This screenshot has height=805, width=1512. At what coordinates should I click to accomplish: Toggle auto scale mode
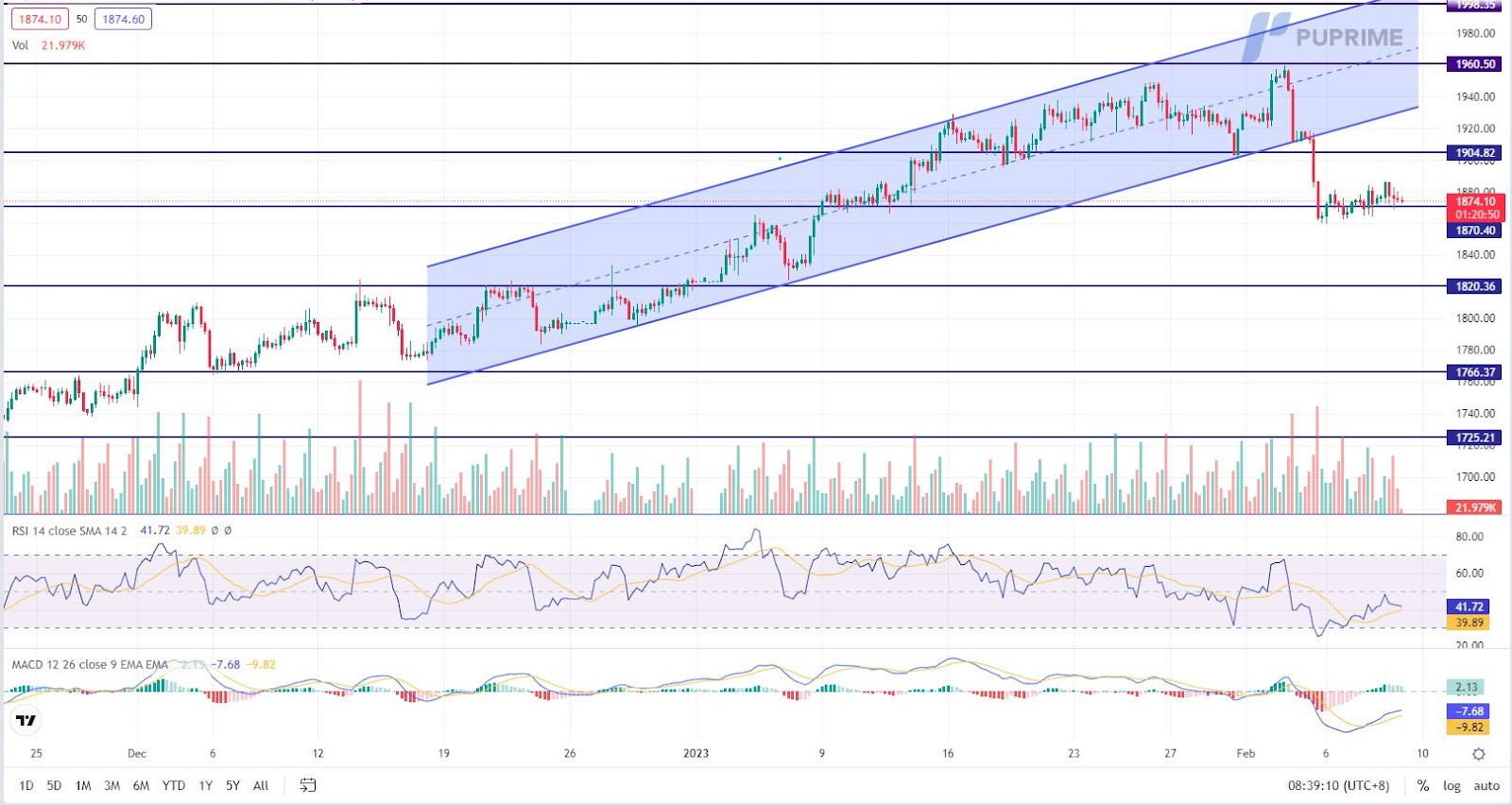(1486, 785)
